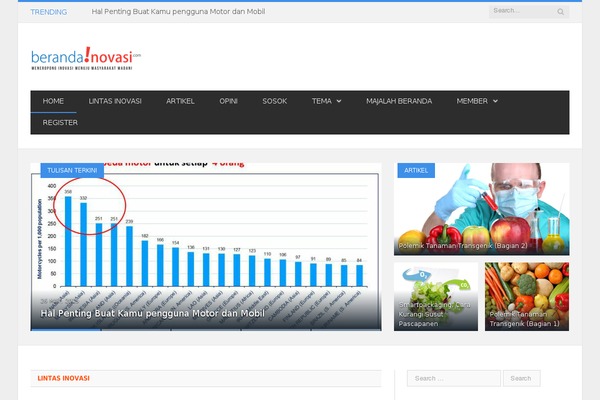Open the blue ARTIKEL category badge
Viewport: 600px width, 400px height.
tap(416, 170)
